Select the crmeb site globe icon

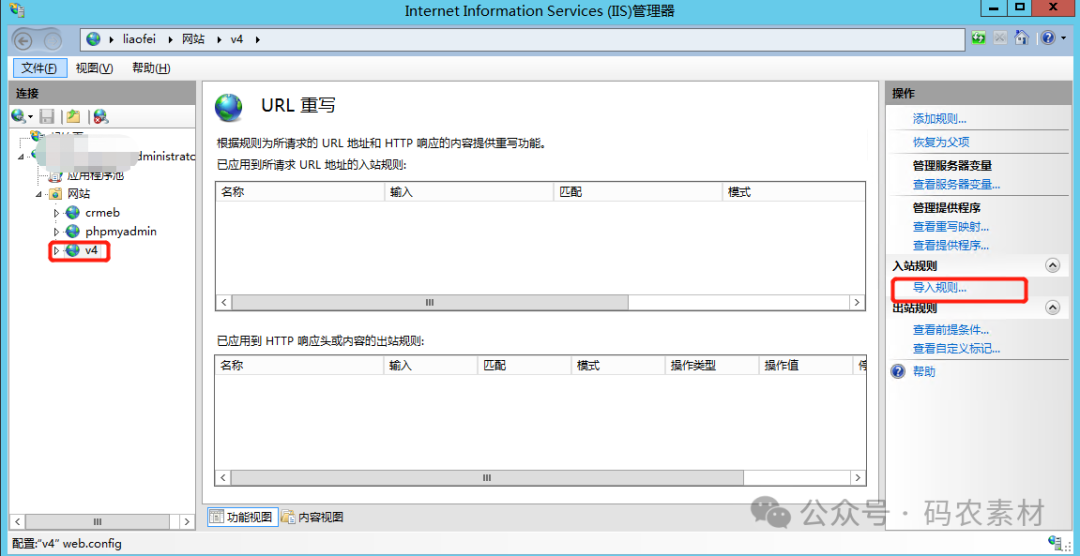pyautogui.click(x=72, y=213)
